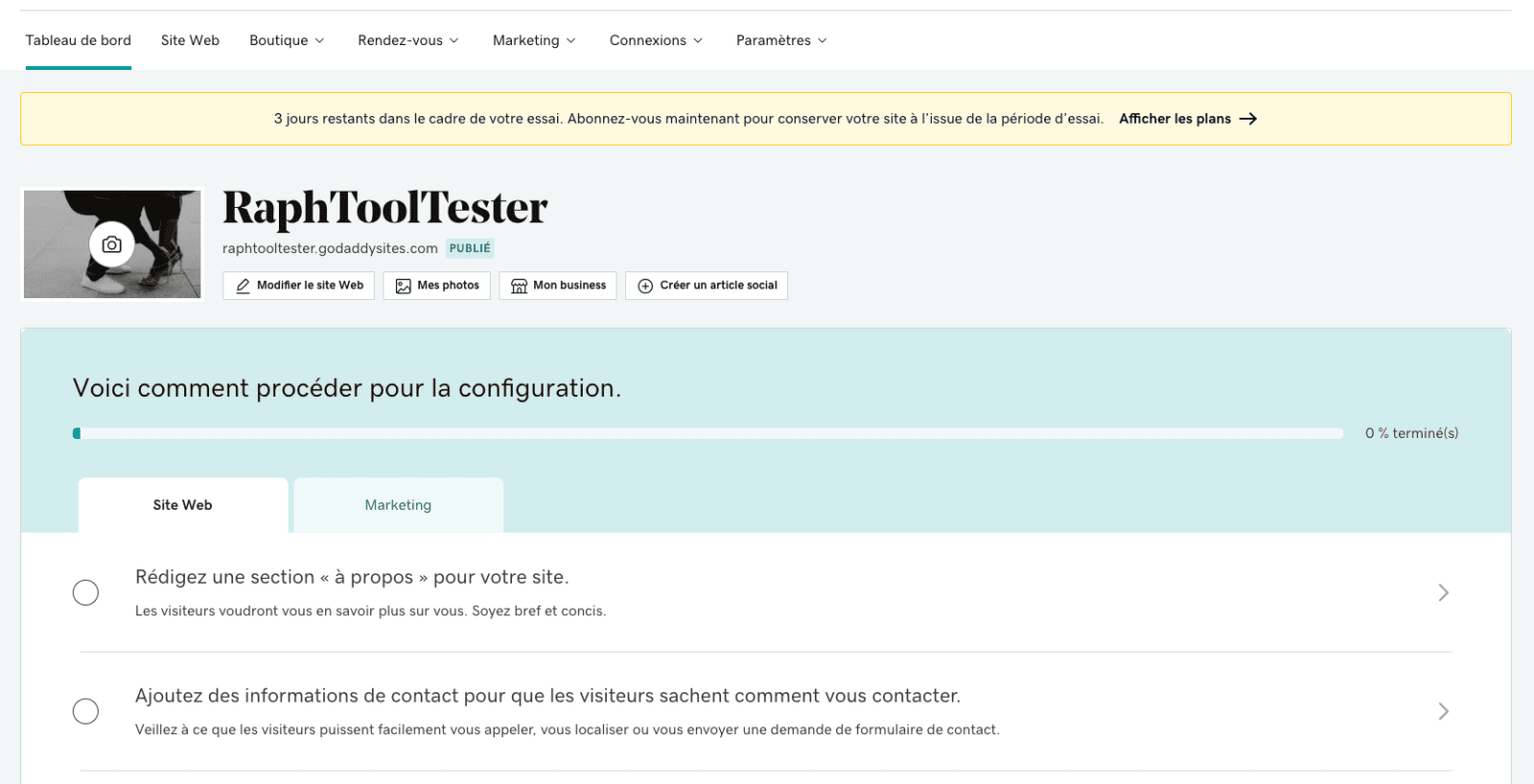Open the Mon business button

coord(558,286)
